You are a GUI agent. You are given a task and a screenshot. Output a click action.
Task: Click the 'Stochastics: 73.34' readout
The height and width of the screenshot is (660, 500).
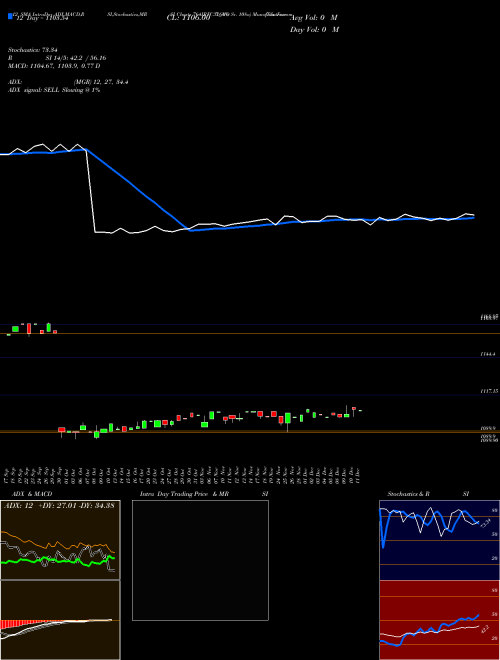[x=32, y=50]
